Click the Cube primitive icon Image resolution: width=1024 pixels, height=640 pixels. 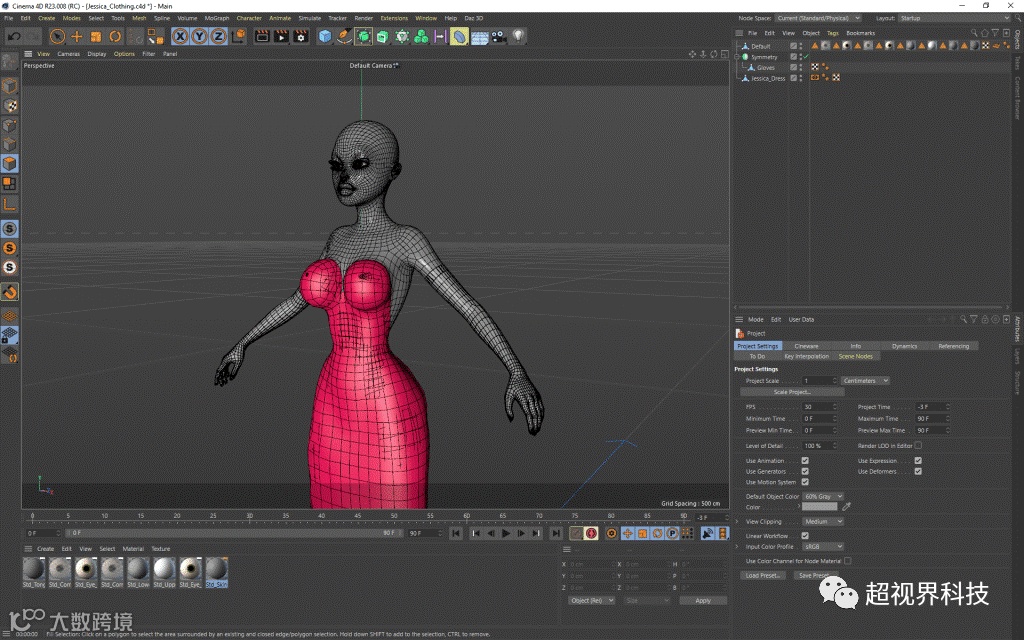pyautogui.click(x=325, y=36)
